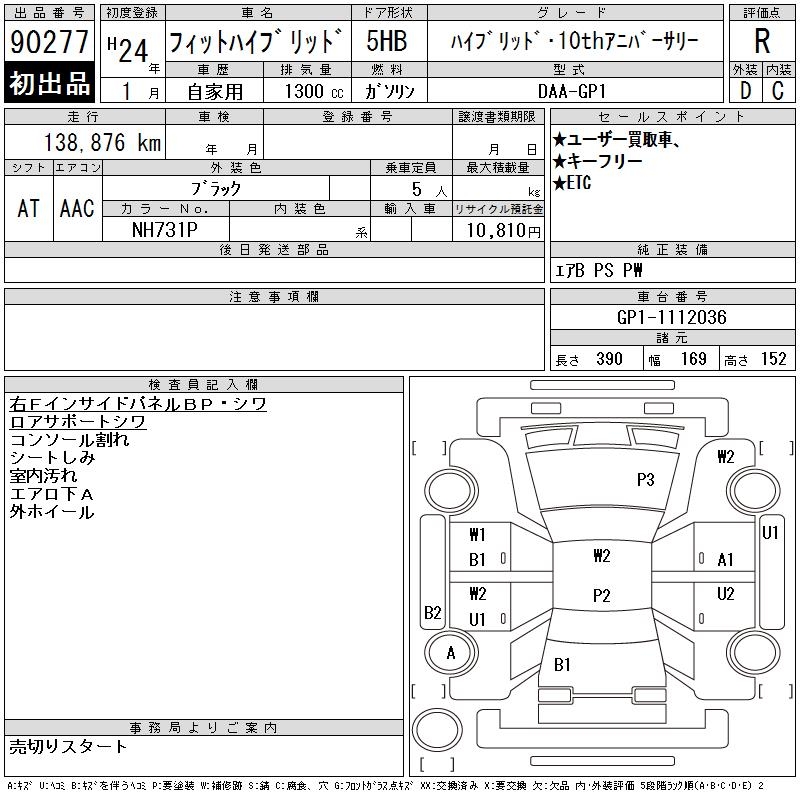Image resolution: width=800 pixels, height=800 pixels.
Task: Select the 初出品 black badge
Action: click(49, 82)
